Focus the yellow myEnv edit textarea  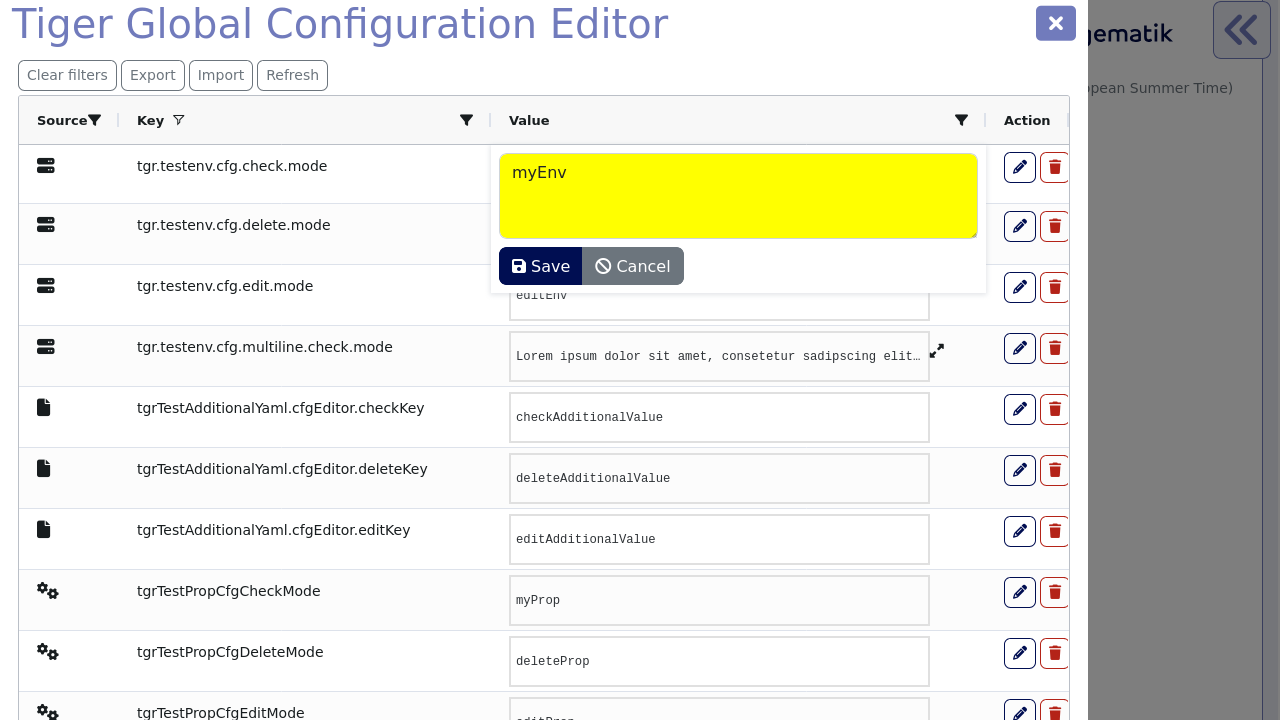738,196
